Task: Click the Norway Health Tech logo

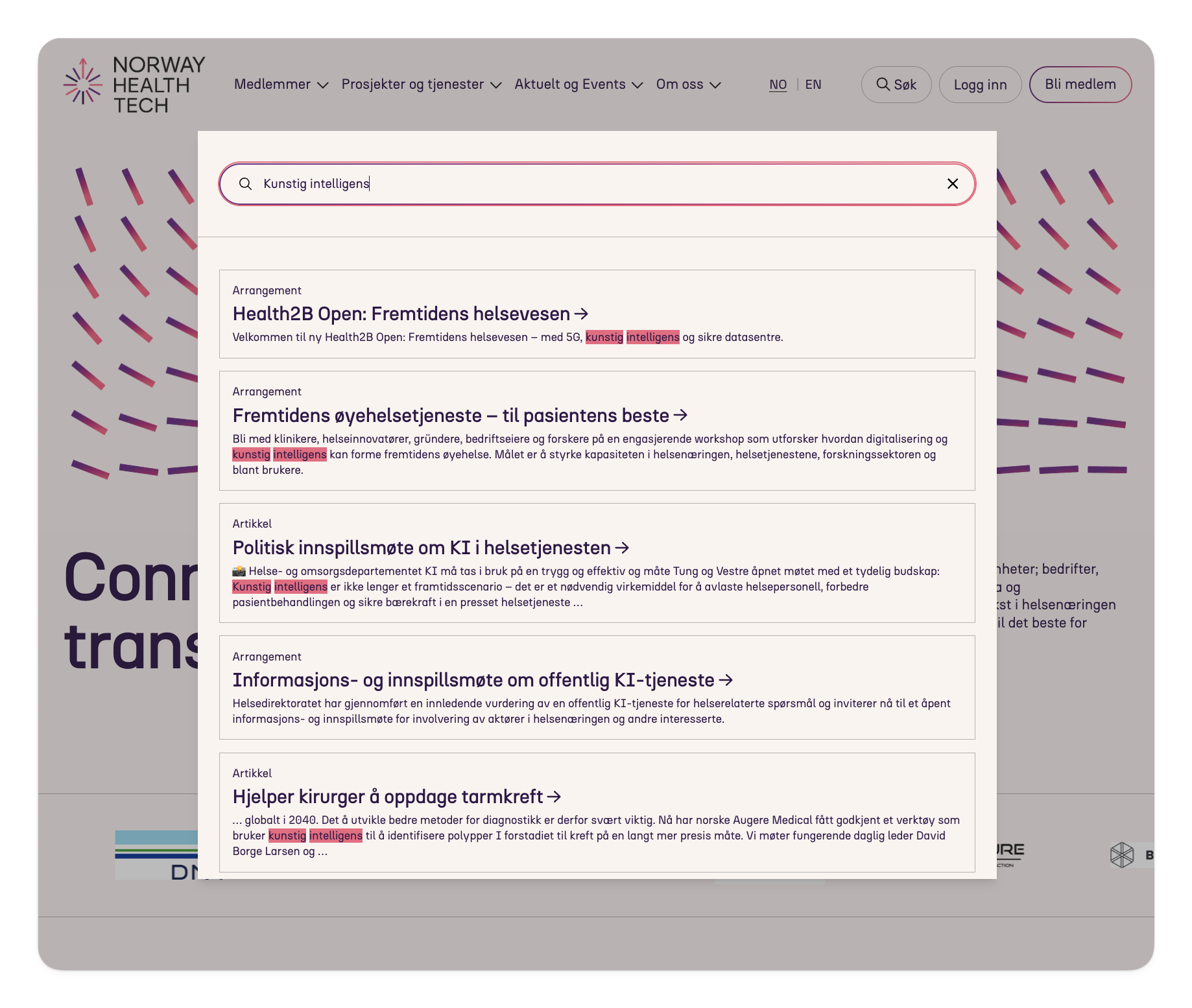Action: coord(134,85)
